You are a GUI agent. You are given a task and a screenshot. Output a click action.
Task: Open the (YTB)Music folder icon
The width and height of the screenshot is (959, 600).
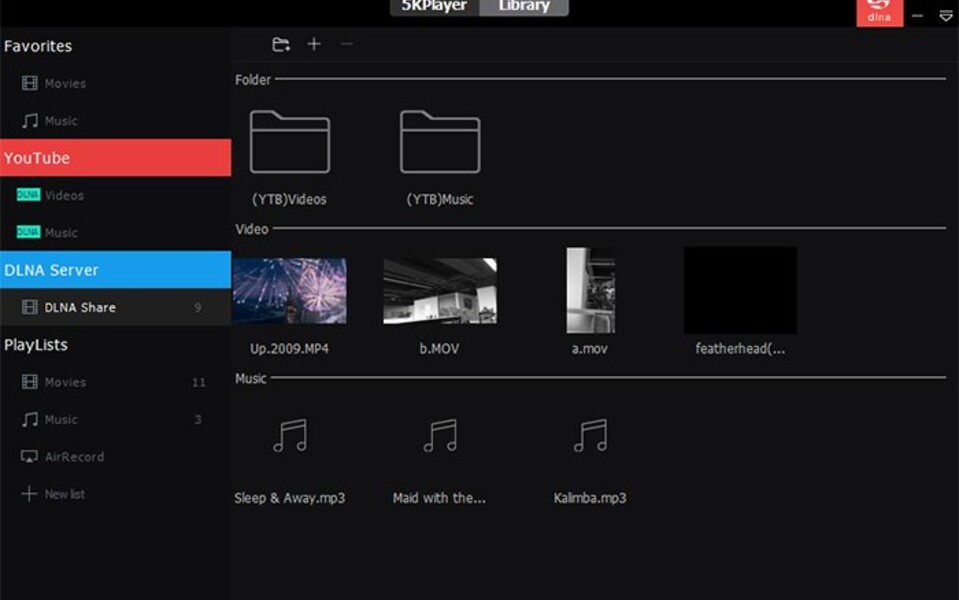point(440,142)
